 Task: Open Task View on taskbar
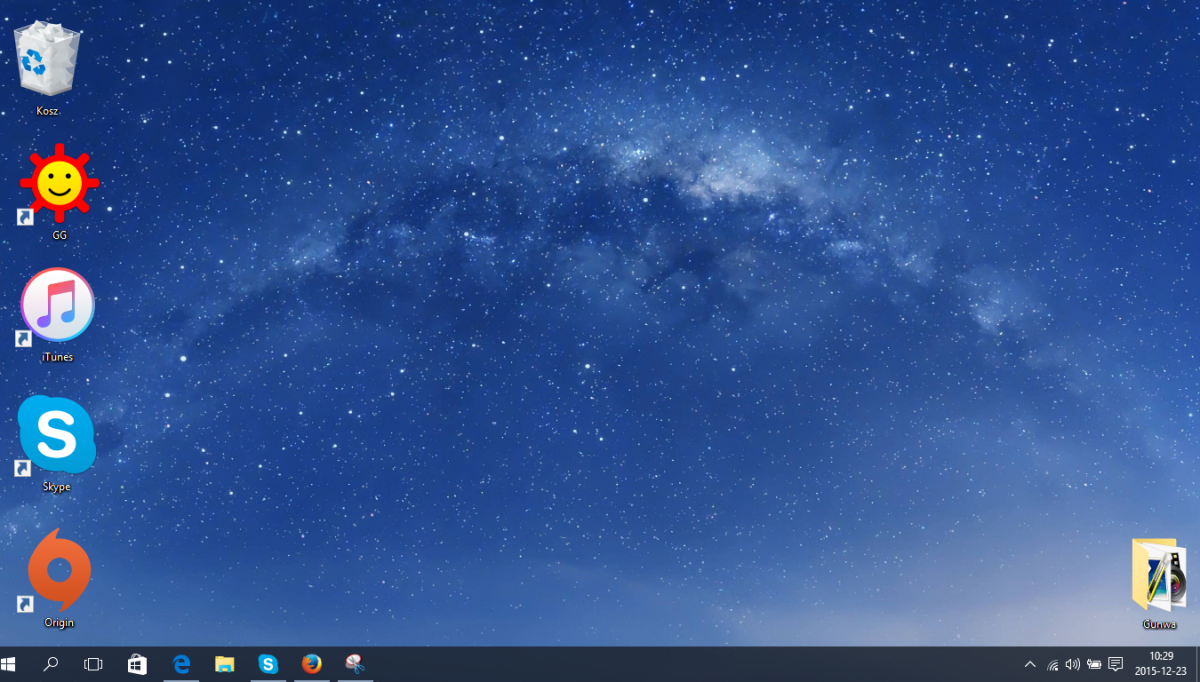click(x=93, y=664)
